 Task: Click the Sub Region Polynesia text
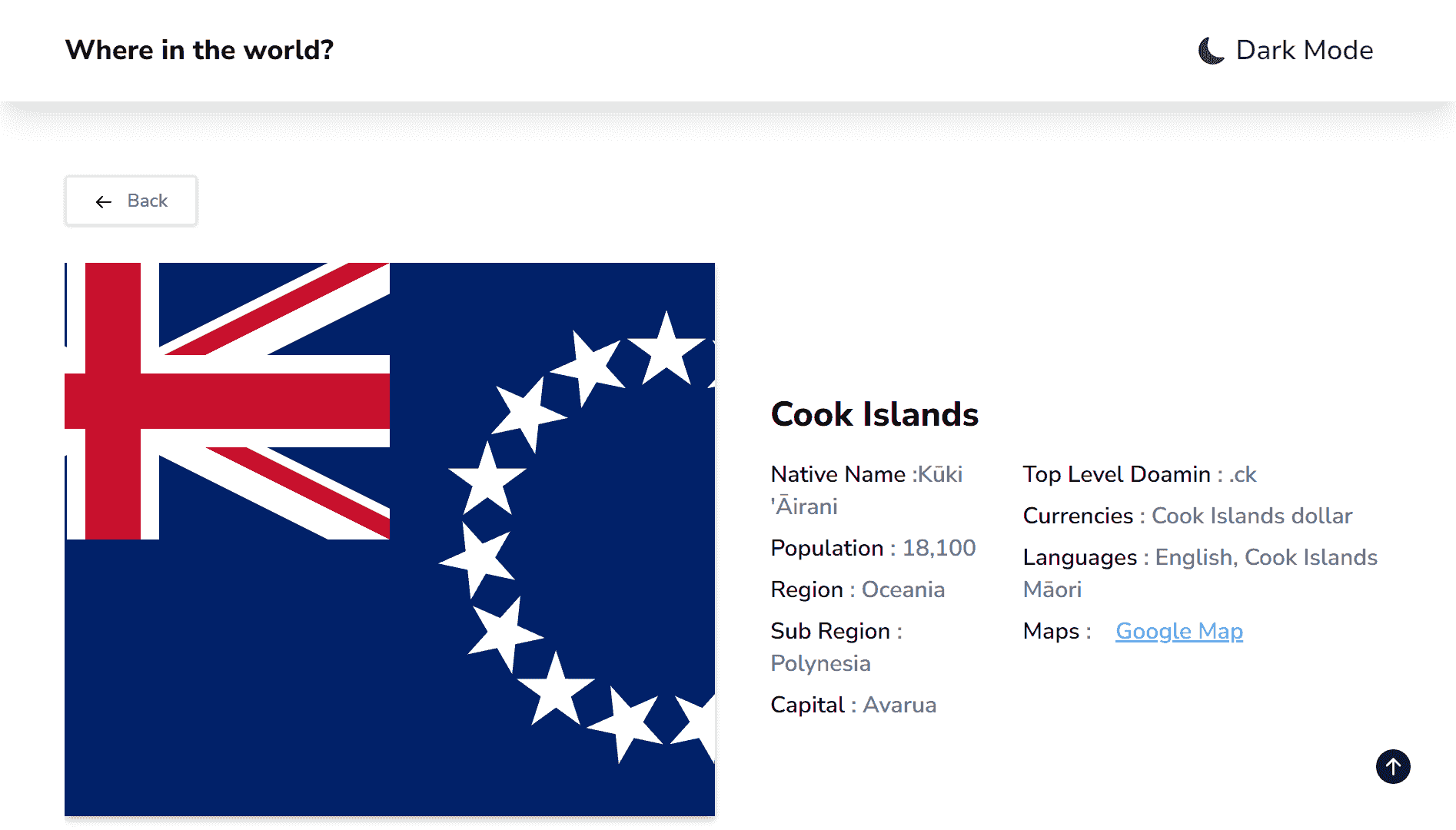[836, 647]
